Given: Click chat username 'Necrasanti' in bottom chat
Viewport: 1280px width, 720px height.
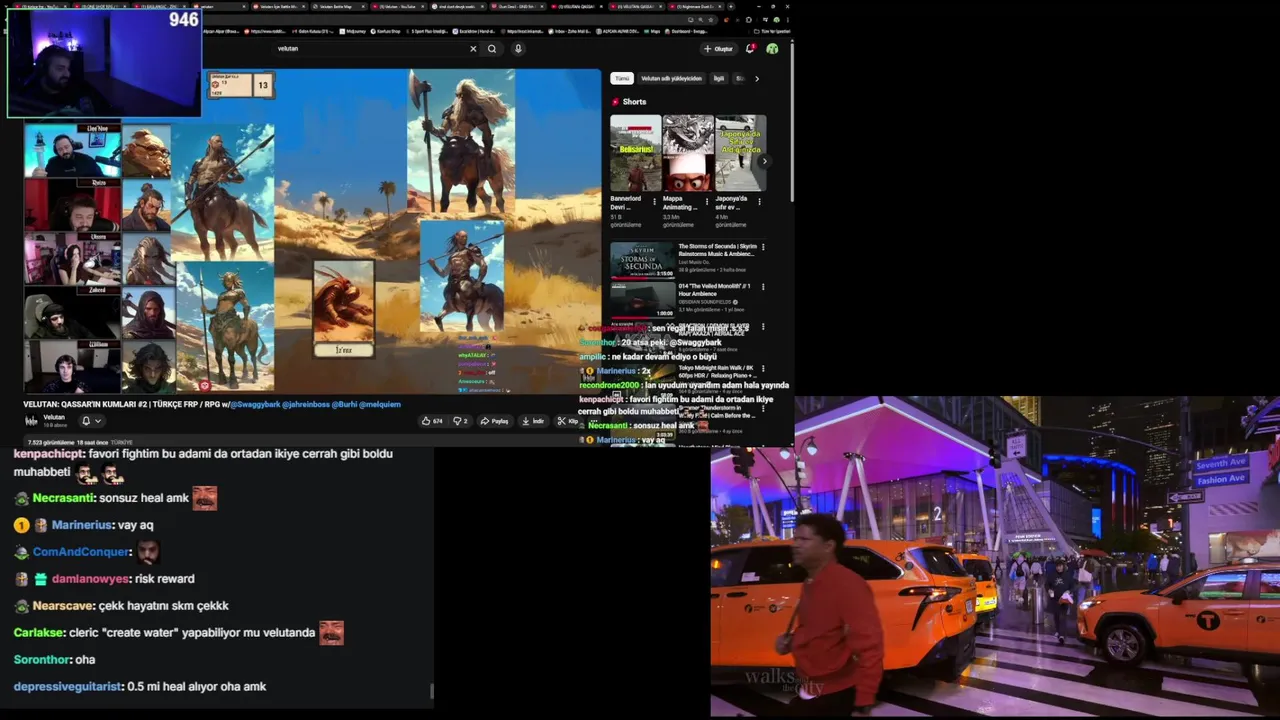Looking at the screenshot, I should point(63,498).
